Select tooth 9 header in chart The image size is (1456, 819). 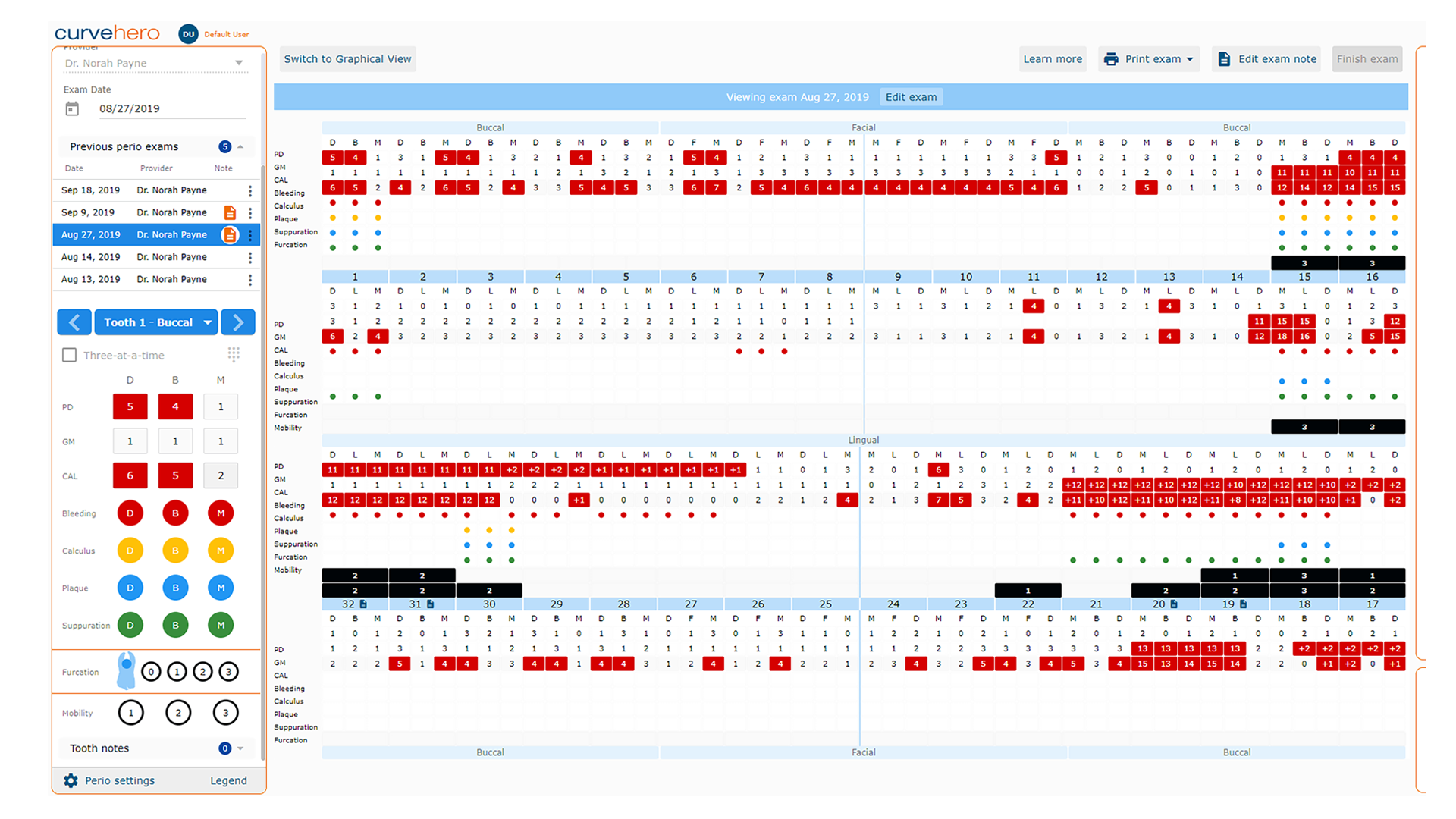tap(898, 277)
